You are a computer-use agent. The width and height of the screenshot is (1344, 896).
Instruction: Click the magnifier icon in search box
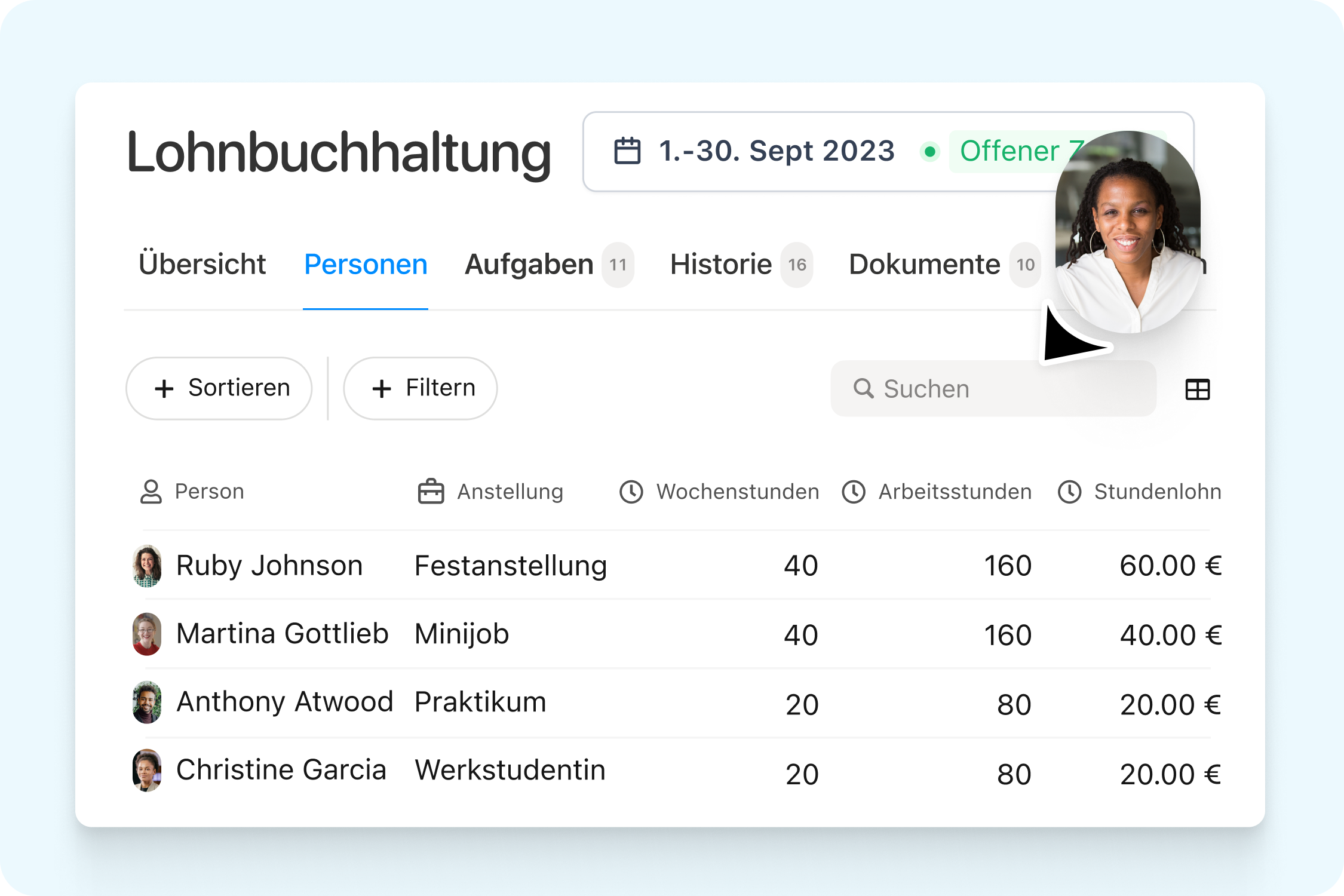pyautogui.click(x=864, y=388)
